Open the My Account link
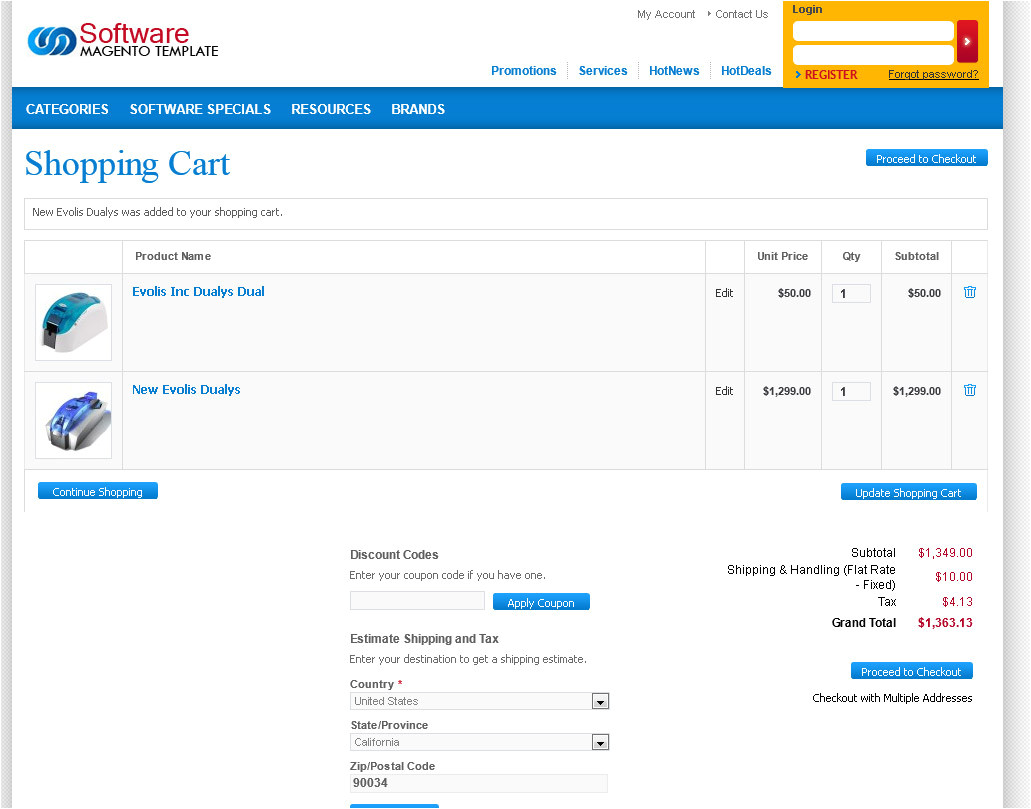 666,14
